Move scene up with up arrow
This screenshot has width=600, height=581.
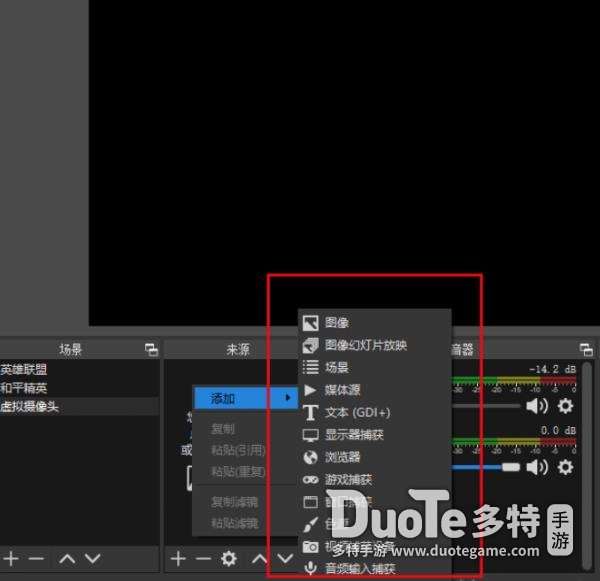tap(67, 559)
